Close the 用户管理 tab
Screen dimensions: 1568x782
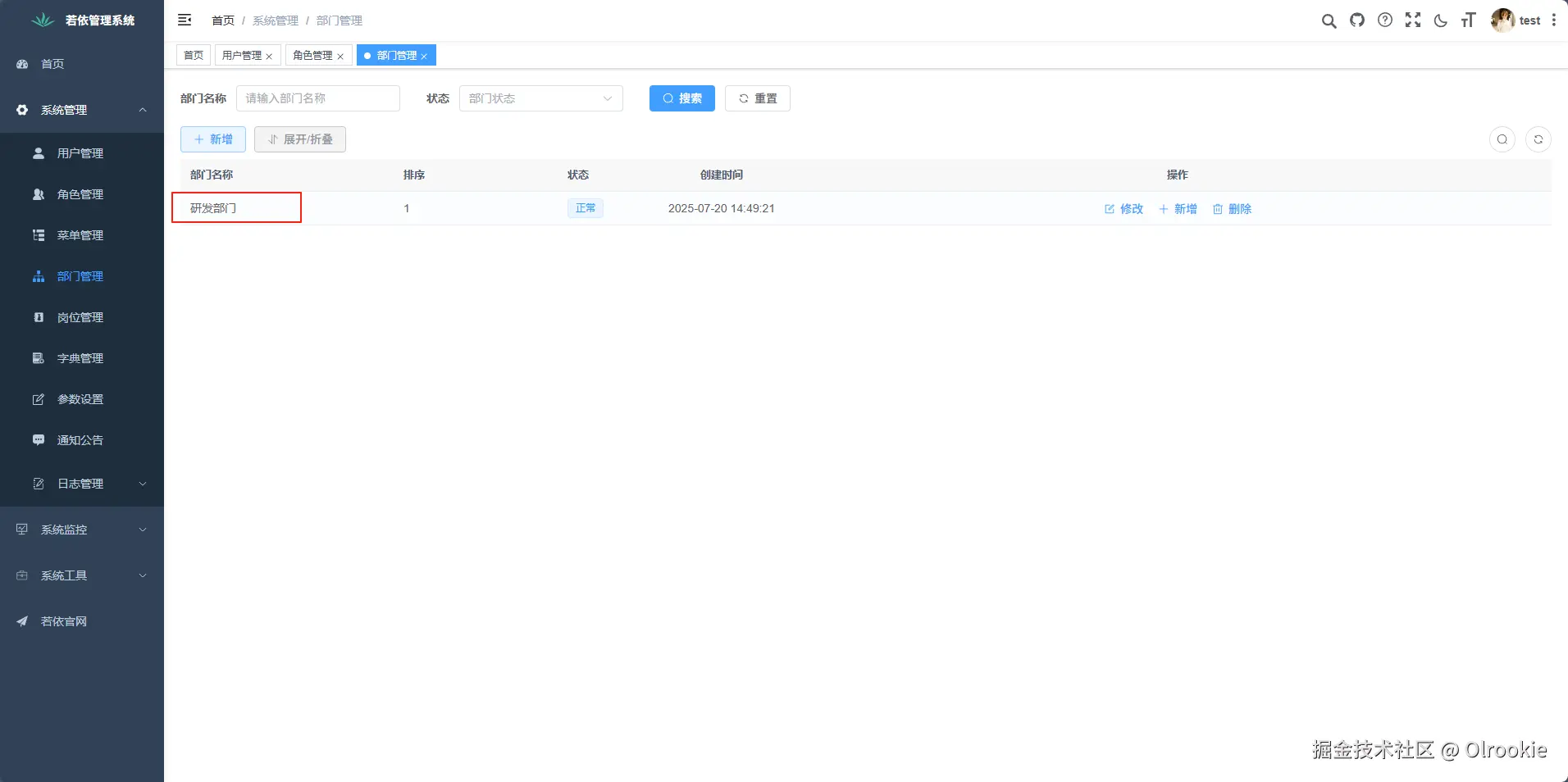[x=269, y=57]
